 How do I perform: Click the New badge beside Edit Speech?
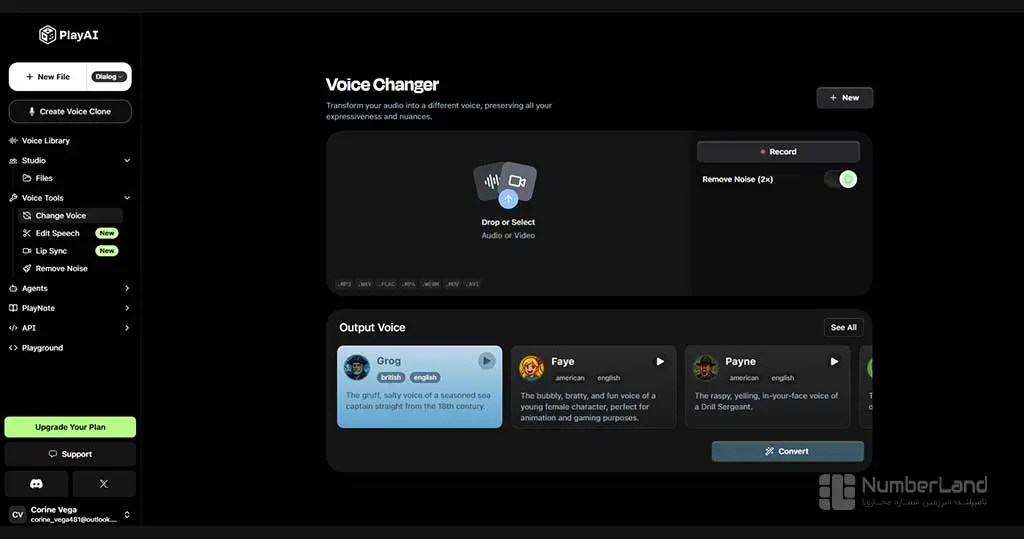[x=107, y=233]
